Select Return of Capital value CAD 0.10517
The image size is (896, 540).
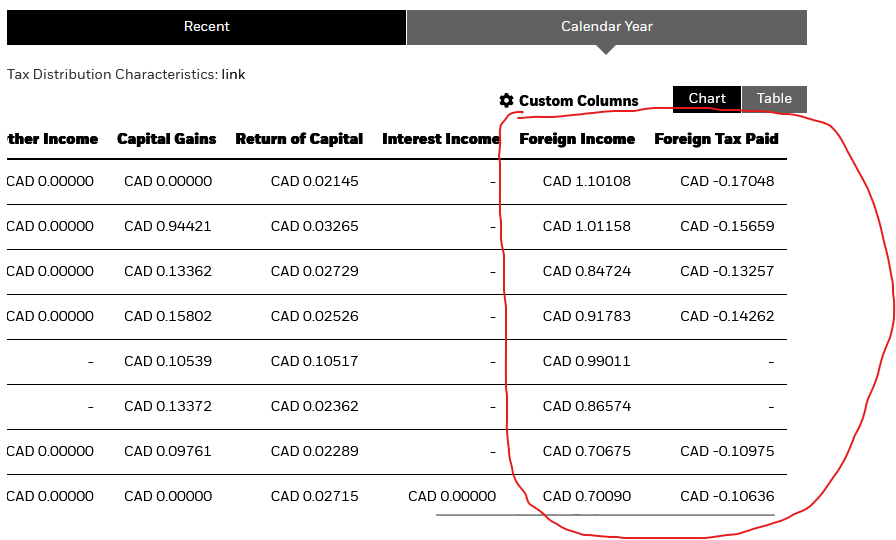314,362
